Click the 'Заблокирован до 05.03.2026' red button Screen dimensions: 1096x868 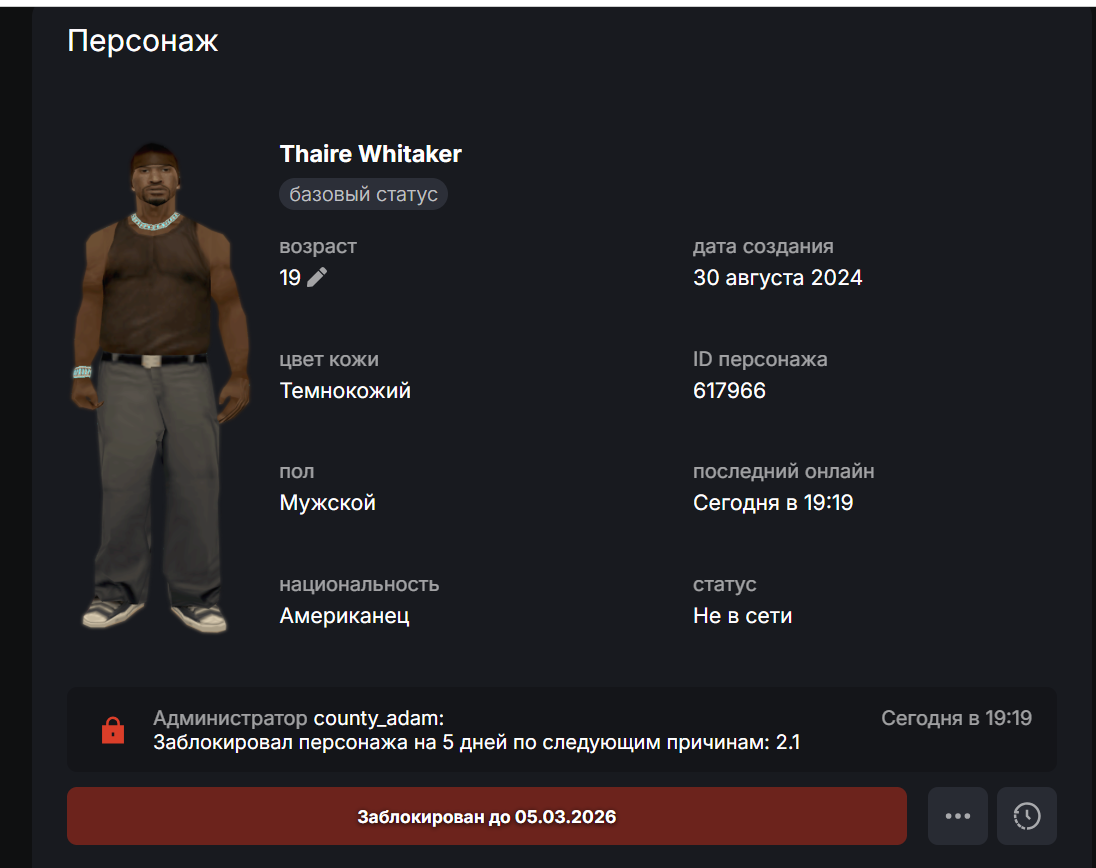click(486, 816)
